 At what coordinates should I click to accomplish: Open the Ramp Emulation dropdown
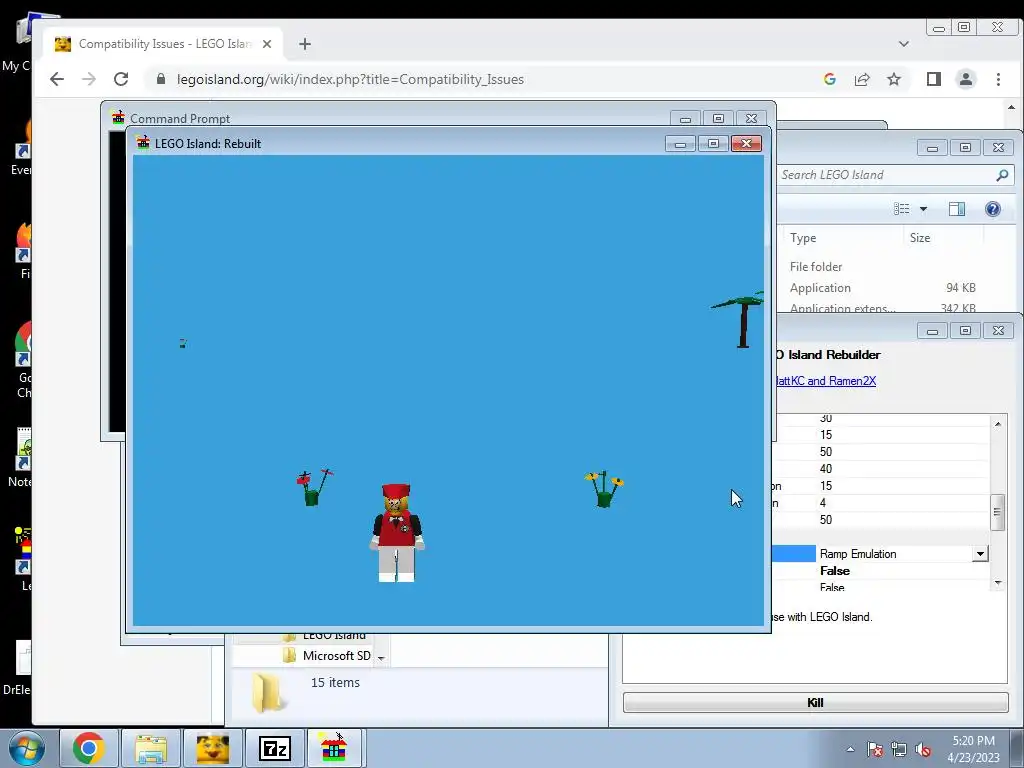(980, 554)
